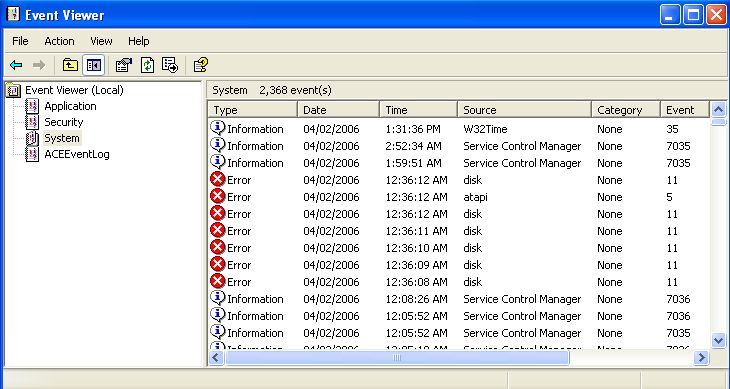This screenshot has height=389, width=730.
Task: Click the 1:59:51 AM time cell
Action: click(x=413, y=163)
